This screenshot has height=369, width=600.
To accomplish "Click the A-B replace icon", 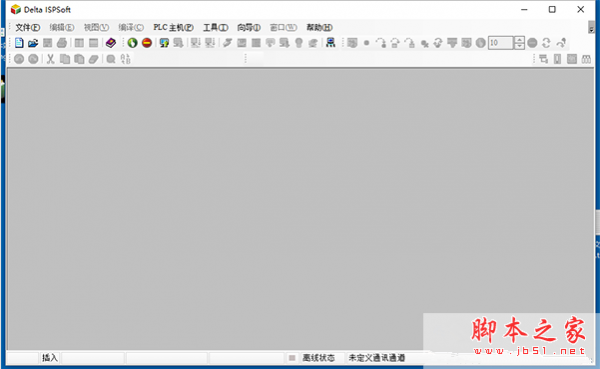I will tap(126, 59).
